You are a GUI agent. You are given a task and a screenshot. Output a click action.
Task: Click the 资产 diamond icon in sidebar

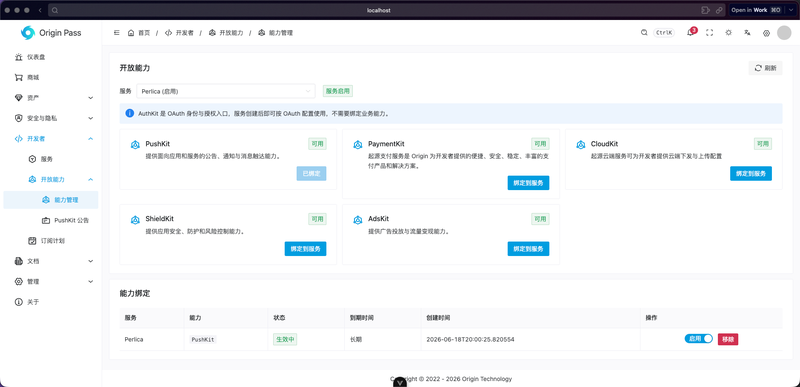[18, 98]
